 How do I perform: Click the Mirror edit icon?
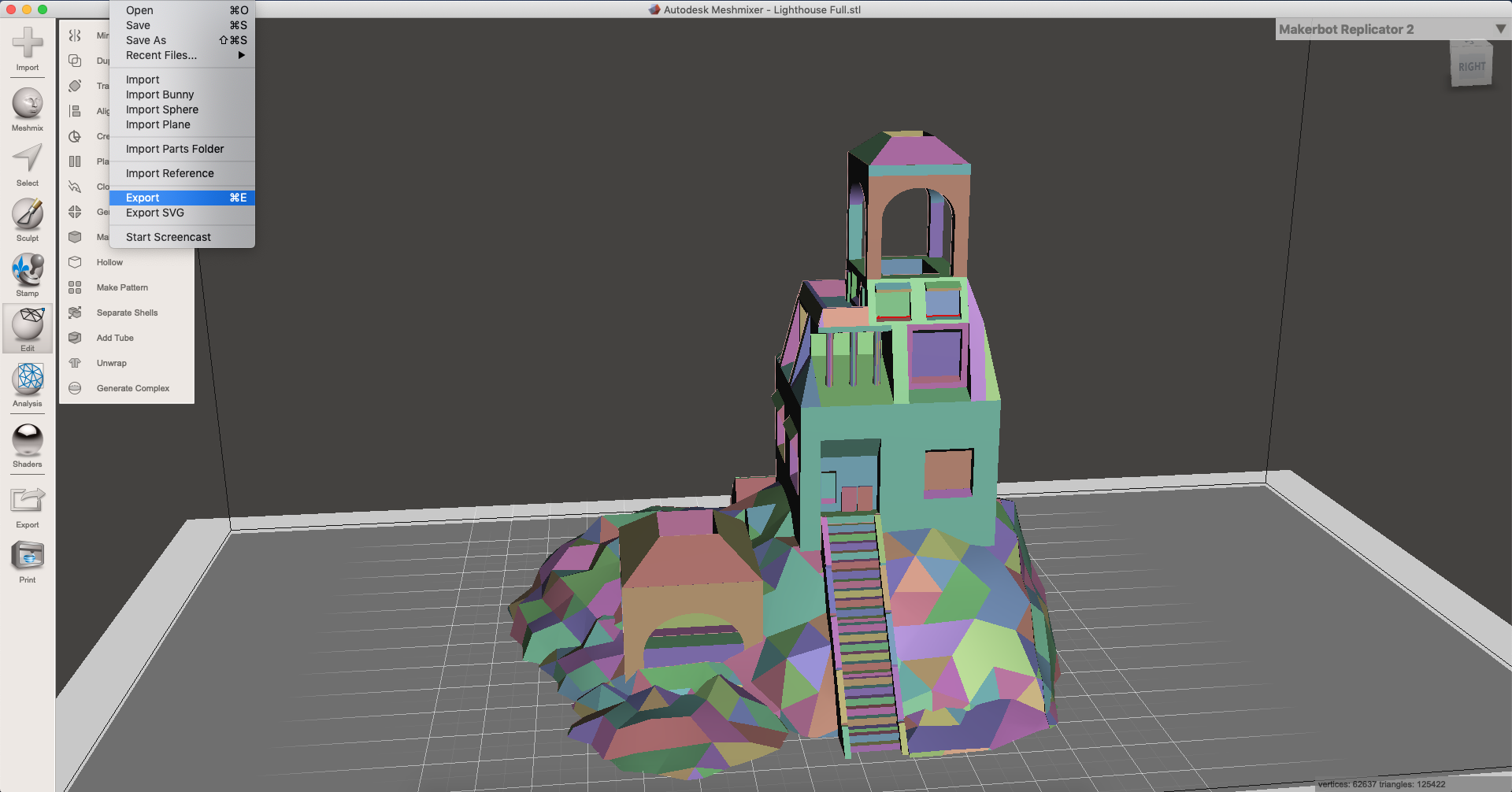[x=75, y=35]
